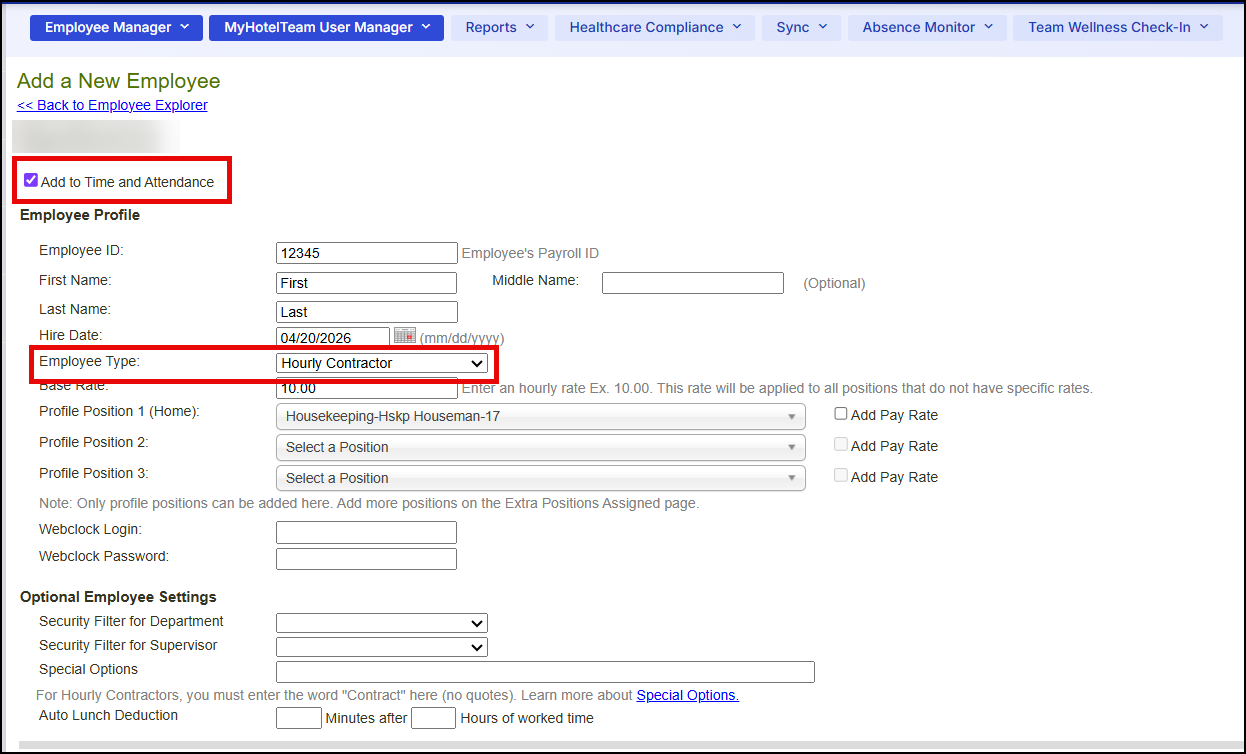The image size is (1246, 754).
Task: Open the Hire Date calendar picker icon
Action: tap(405, 336)
